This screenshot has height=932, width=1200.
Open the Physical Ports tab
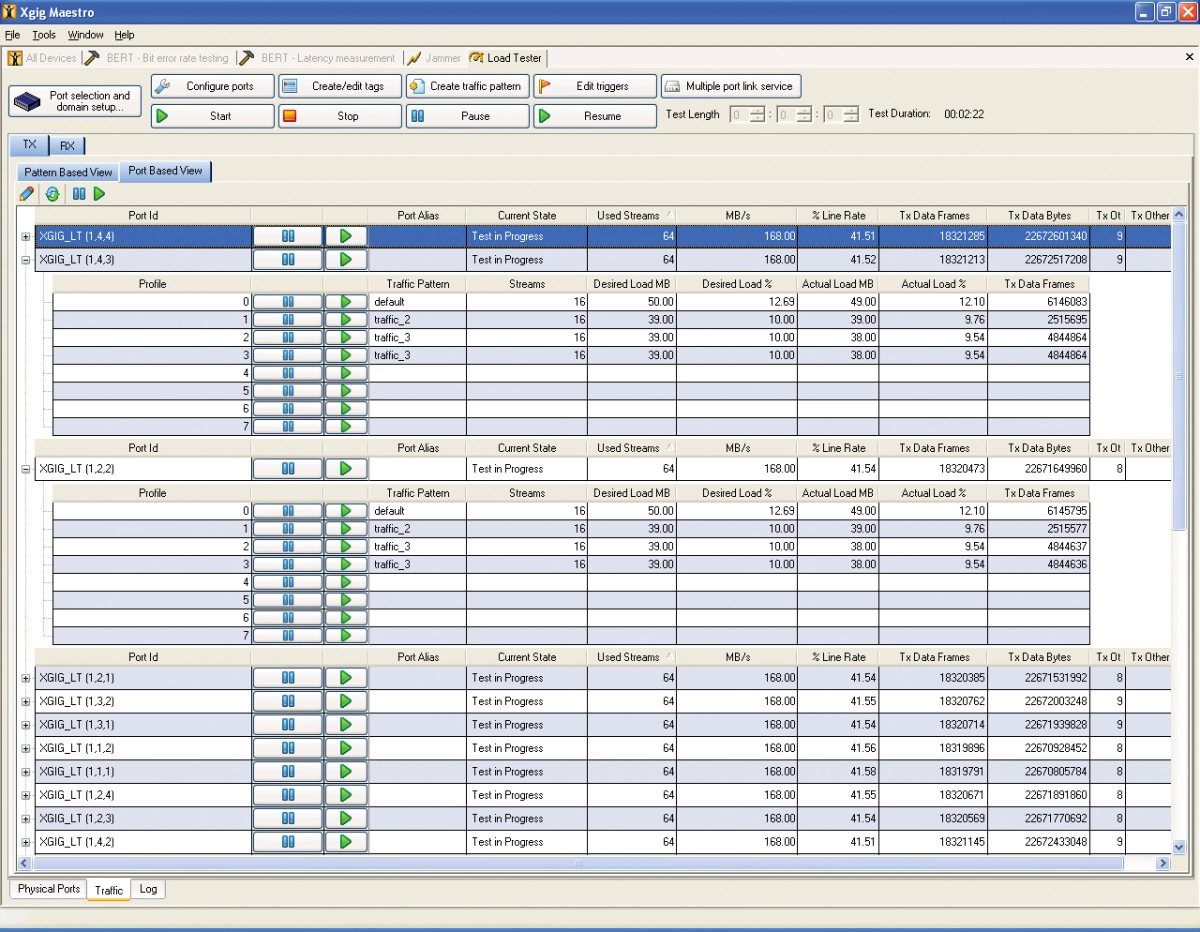[x=48, y=889]
